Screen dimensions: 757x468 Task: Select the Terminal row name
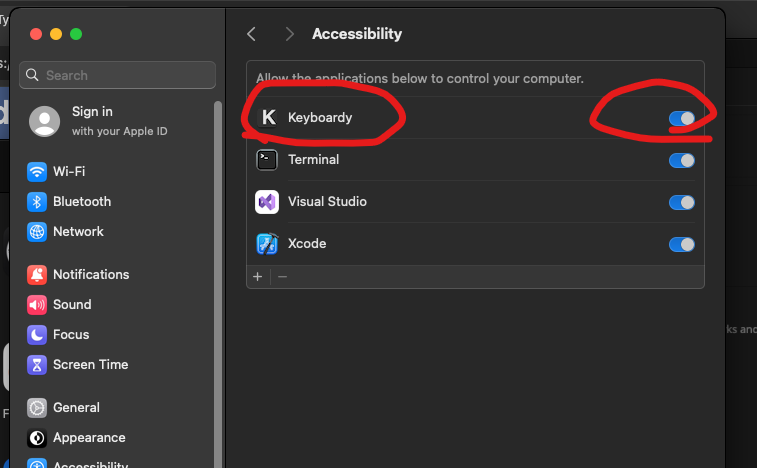coord(313,159)
